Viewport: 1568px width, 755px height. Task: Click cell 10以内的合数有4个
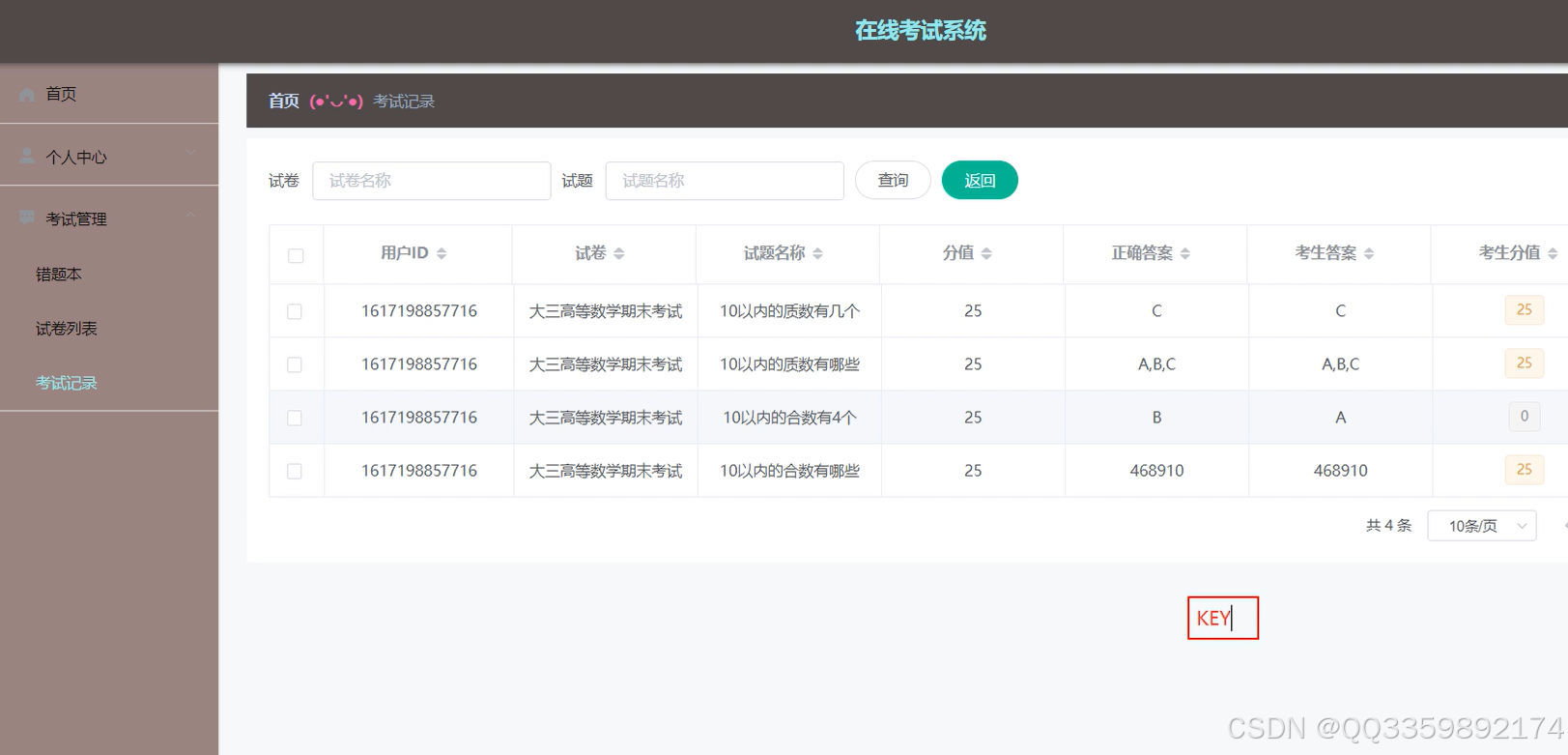point(789,418)
